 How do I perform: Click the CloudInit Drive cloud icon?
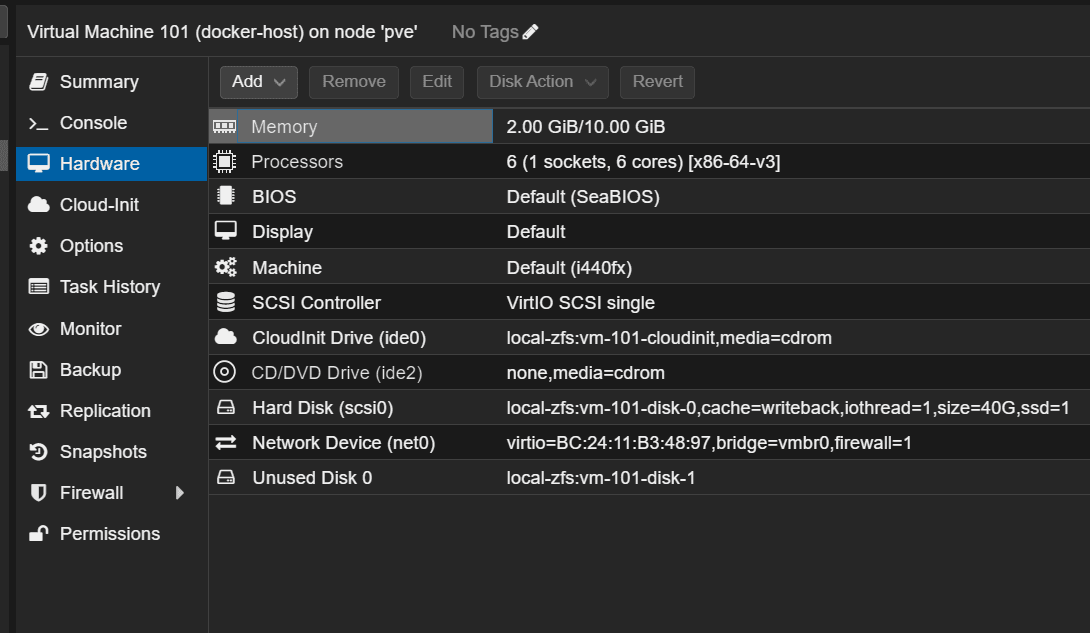pyautogui.click(x=225, y=337)
